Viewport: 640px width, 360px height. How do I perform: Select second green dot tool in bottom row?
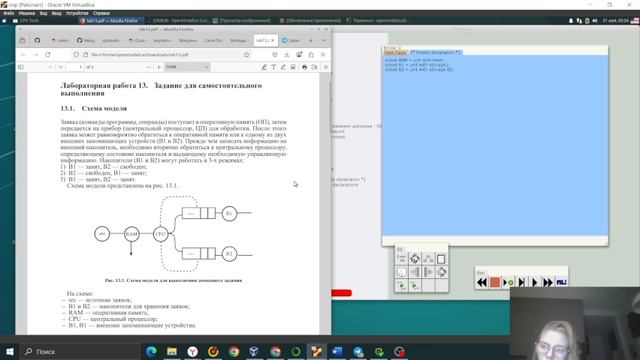[x=415, y=285]
